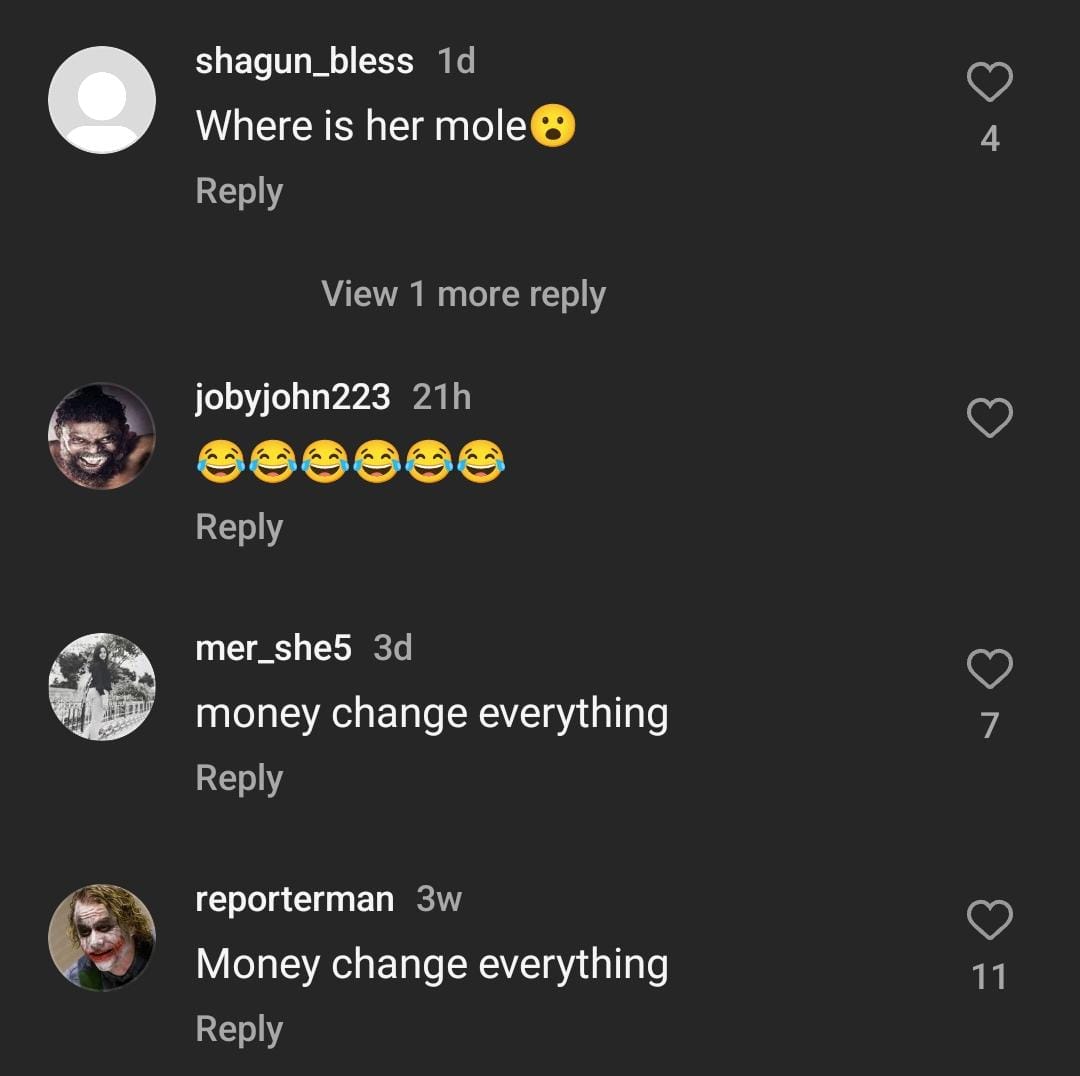This screenshot has width=1080, height=1076.
Task: Like shagun_bless's comment with the heart
Action: 990,82
